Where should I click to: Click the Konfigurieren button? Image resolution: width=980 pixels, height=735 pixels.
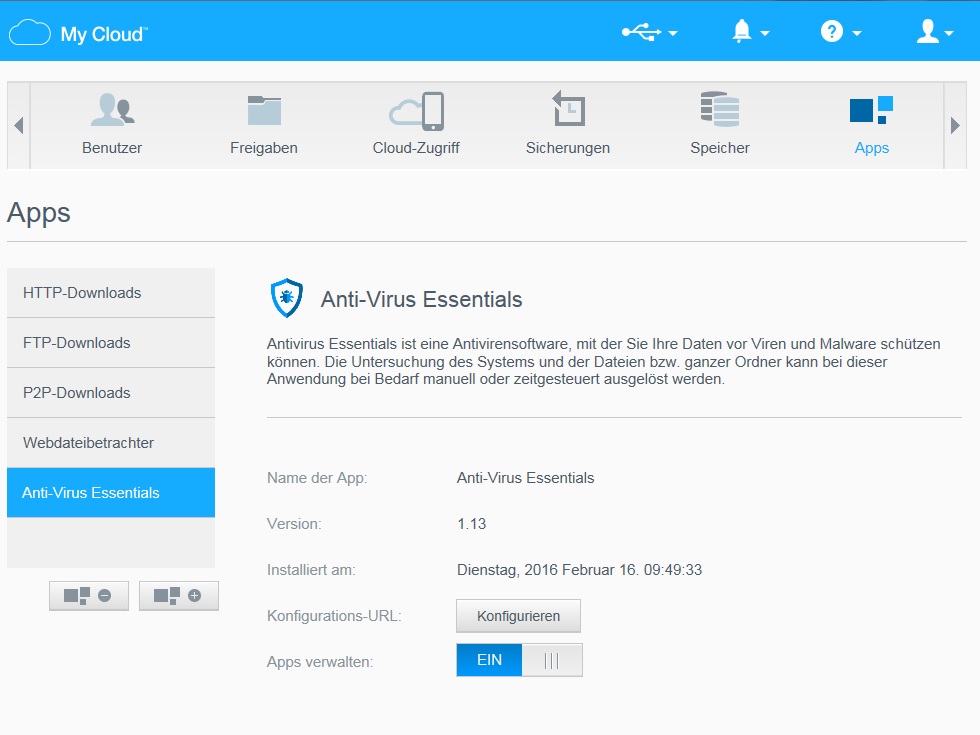pyautogui.click(x=518, y=616)
